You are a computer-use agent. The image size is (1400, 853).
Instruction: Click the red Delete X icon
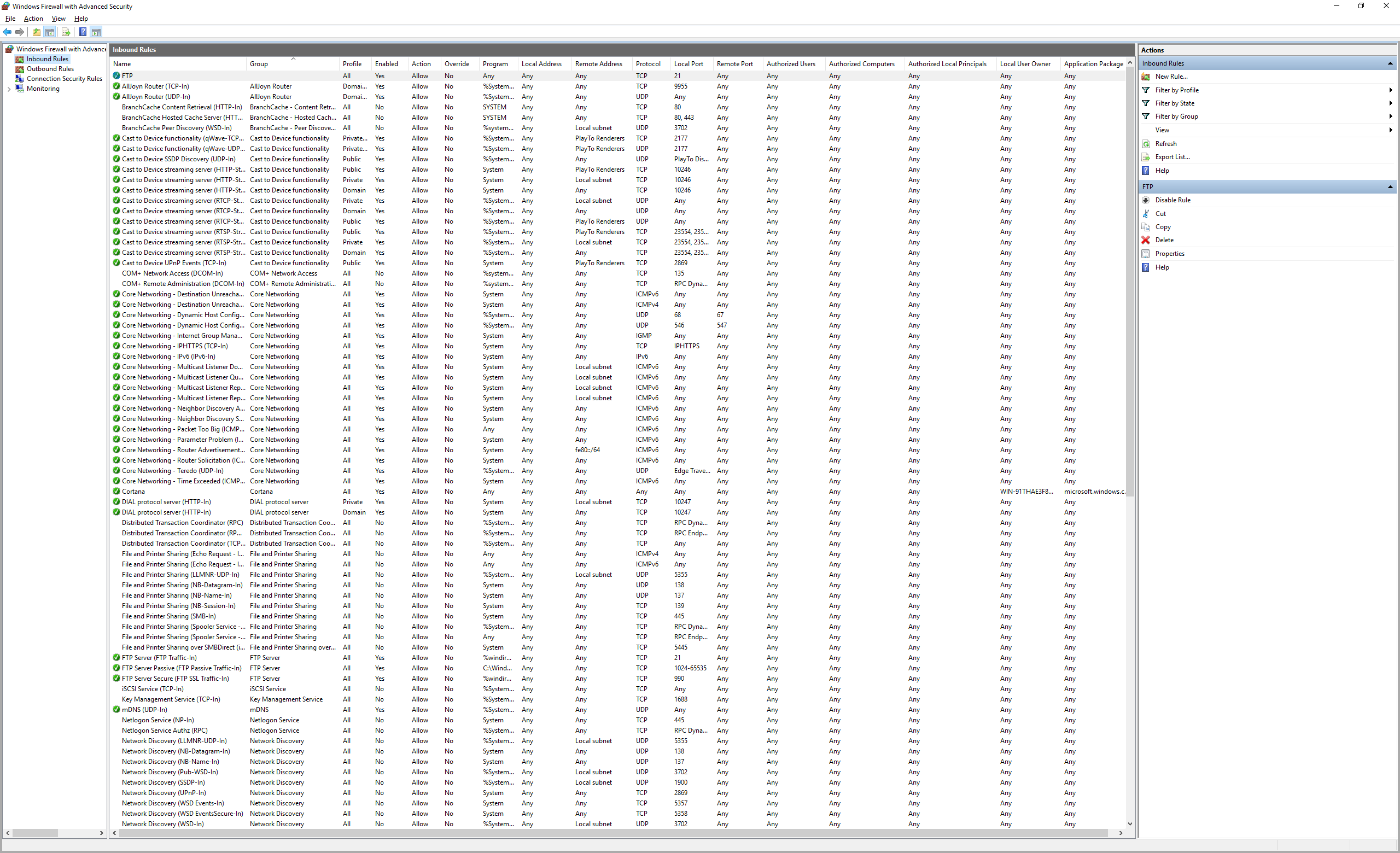click(x=1146, y=240)
